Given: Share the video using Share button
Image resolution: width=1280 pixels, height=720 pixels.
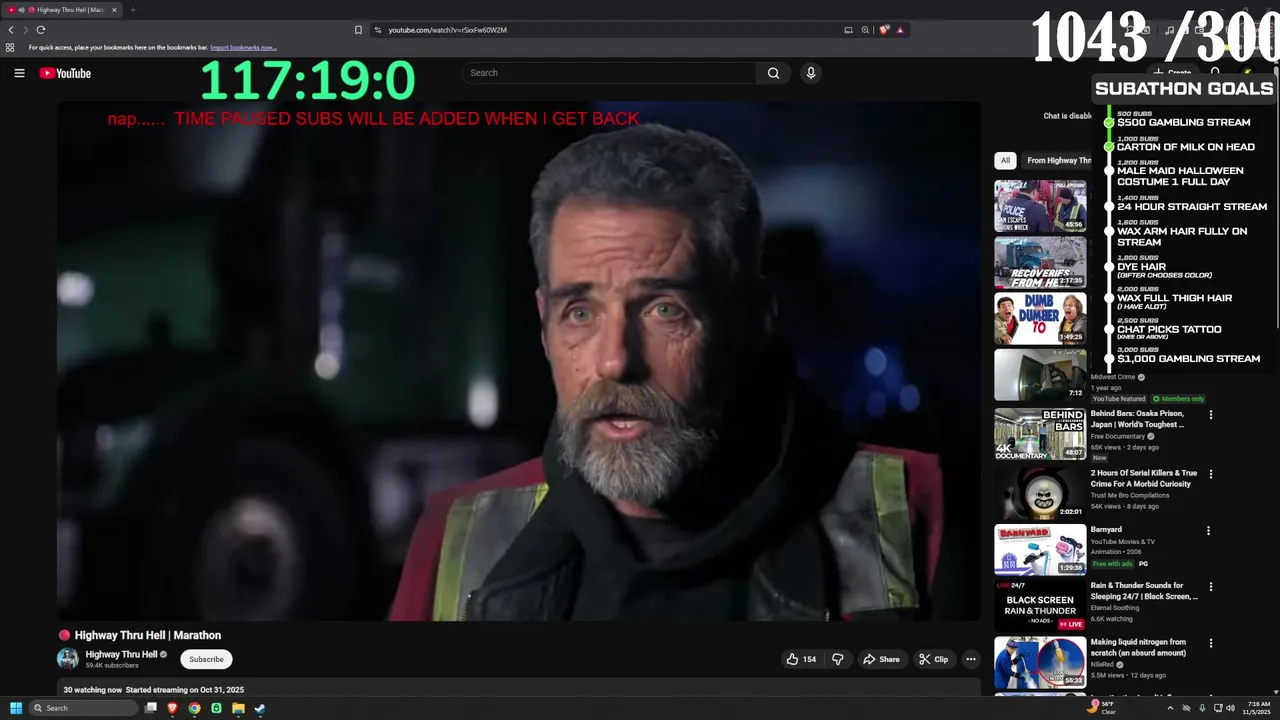Looking at the screenshot, I should [881, 659].
